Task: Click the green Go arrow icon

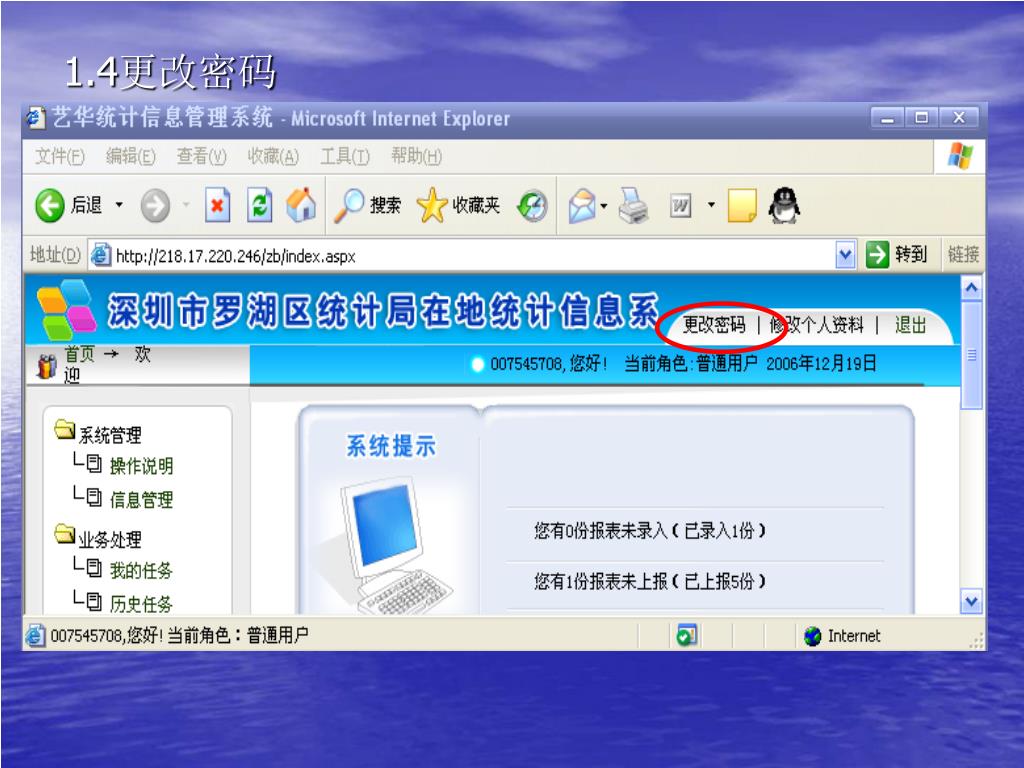Action: click(x=877, y=254)
